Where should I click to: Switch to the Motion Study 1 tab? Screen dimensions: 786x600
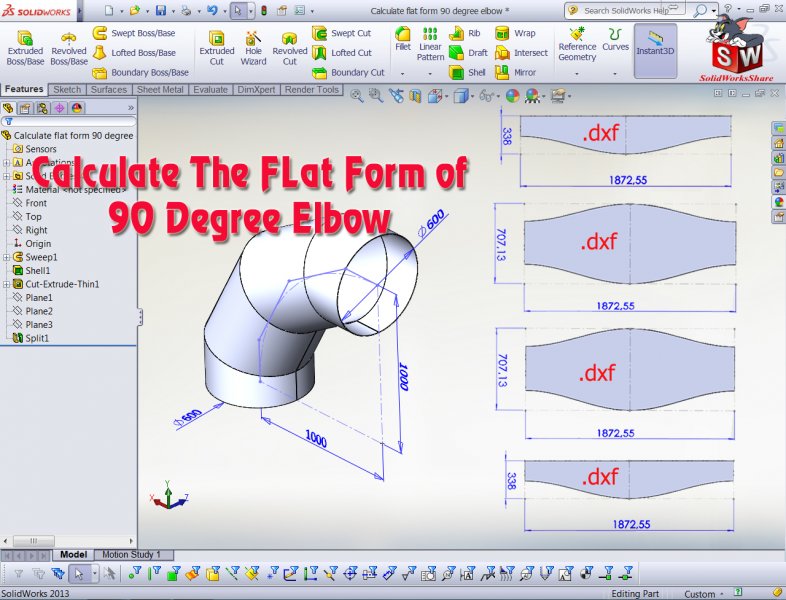(x=131, y=554)
